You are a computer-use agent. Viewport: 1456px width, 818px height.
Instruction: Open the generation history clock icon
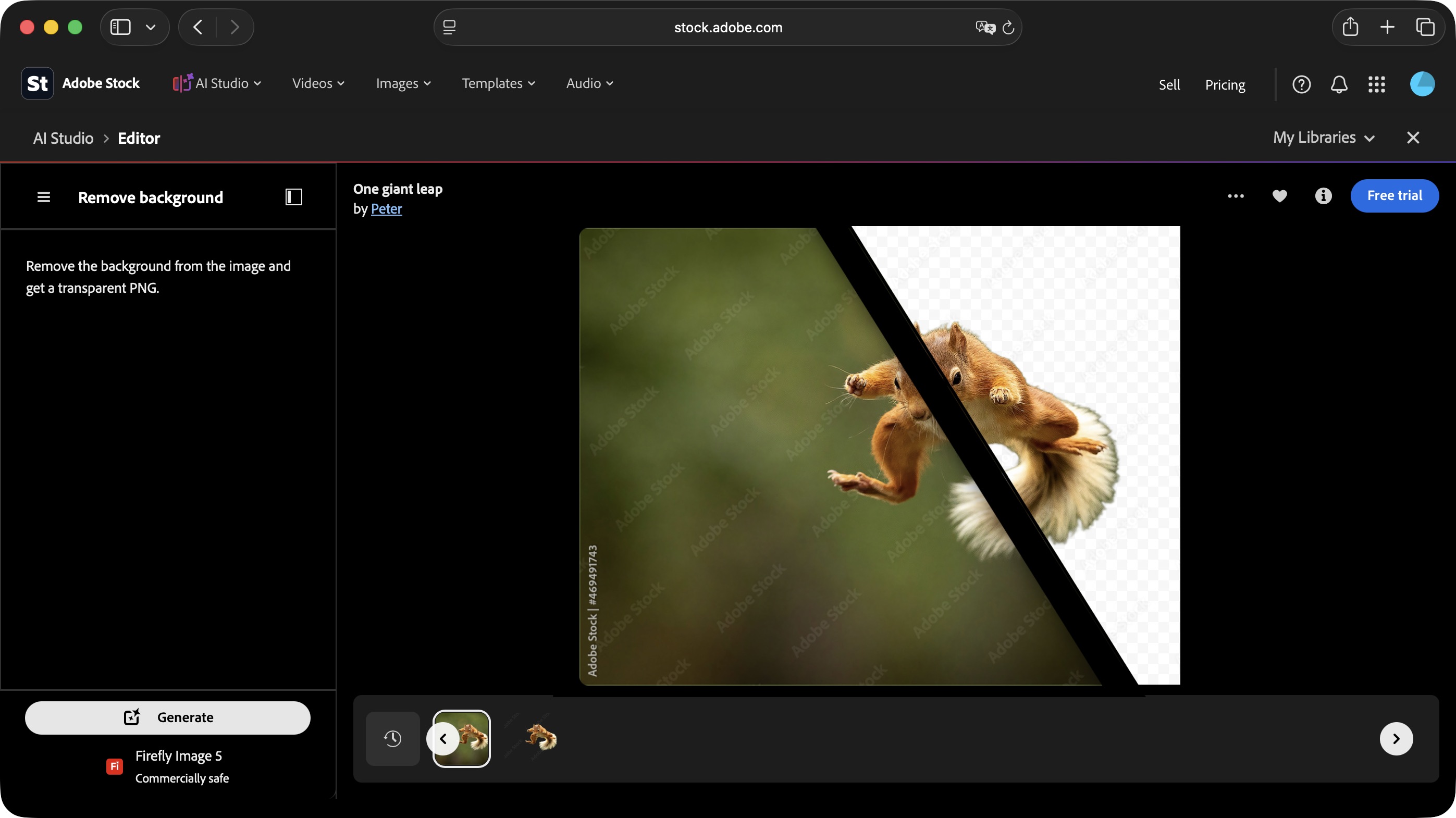point(392,738)
